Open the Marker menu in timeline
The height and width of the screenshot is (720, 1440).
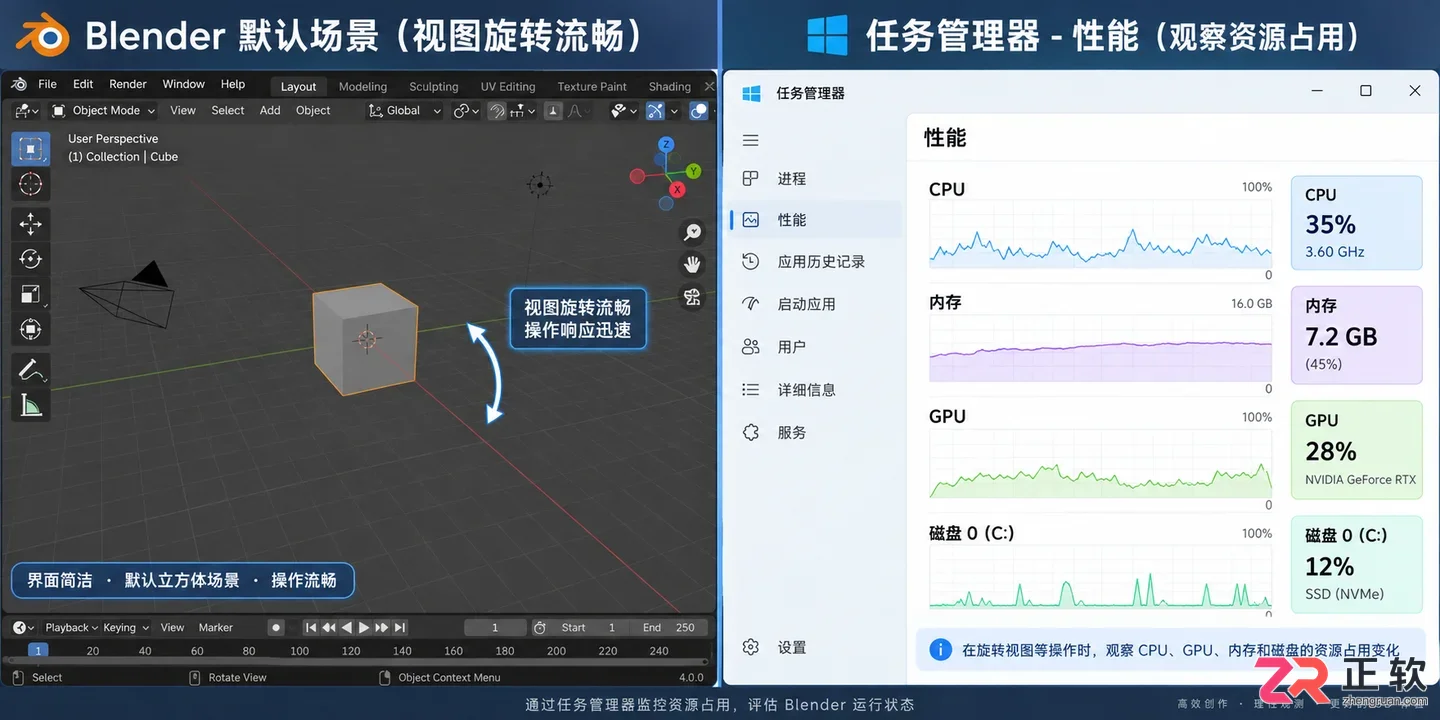pyautogui.click(x=216, y=627)
